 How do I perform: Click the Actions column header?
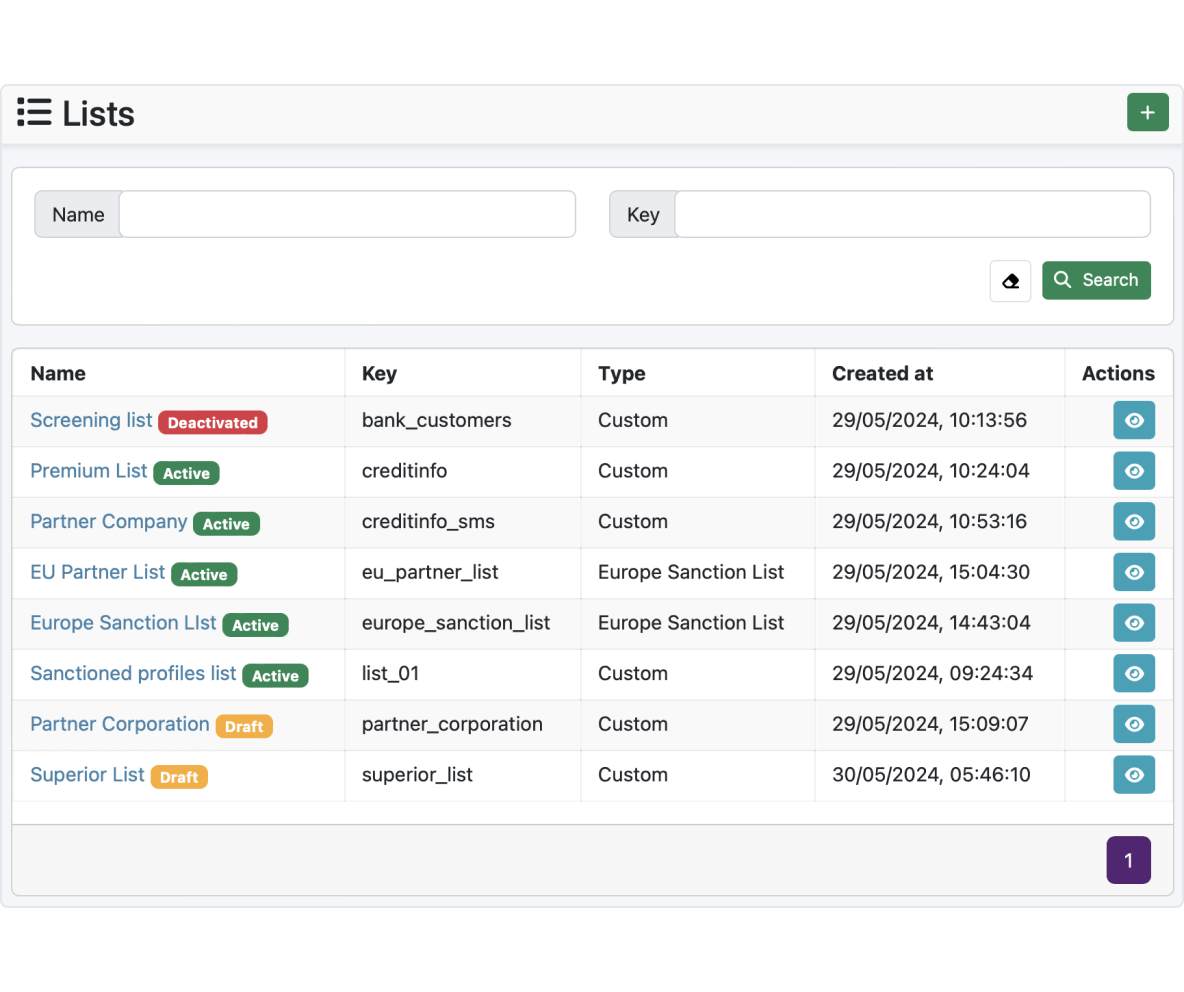[x=1118, y=374]
